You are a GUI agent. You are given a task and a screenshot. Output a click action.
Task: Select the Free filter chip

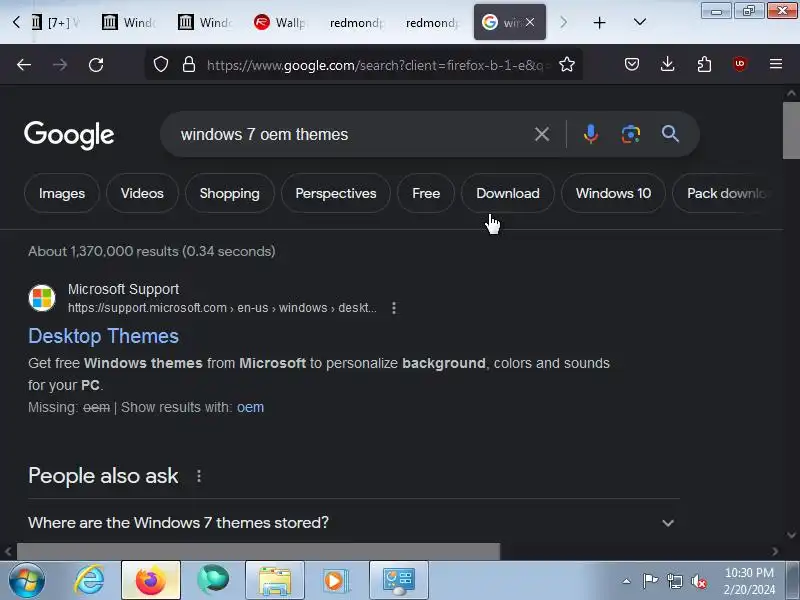(426, 193)
